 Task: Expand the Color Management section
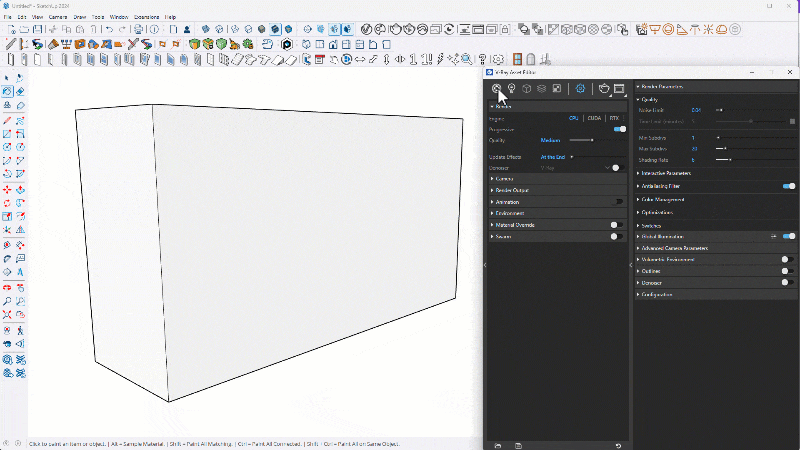(716, 199)
